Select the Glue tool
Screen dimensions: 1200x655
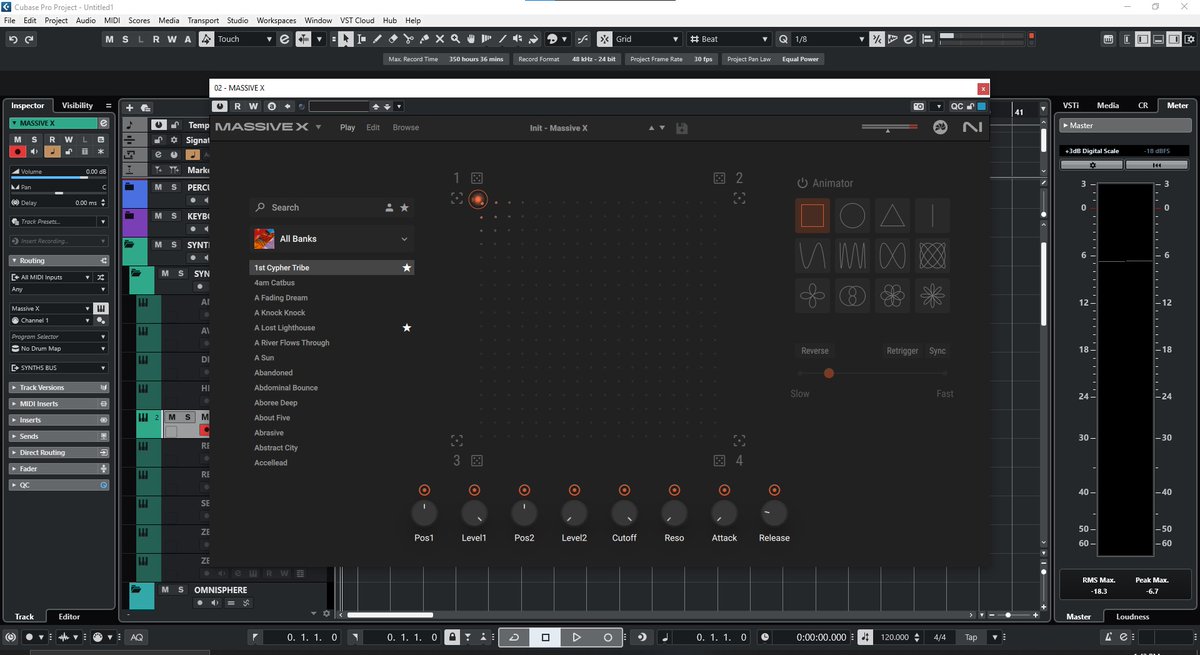pyautogui.click(x=425, y=39)
